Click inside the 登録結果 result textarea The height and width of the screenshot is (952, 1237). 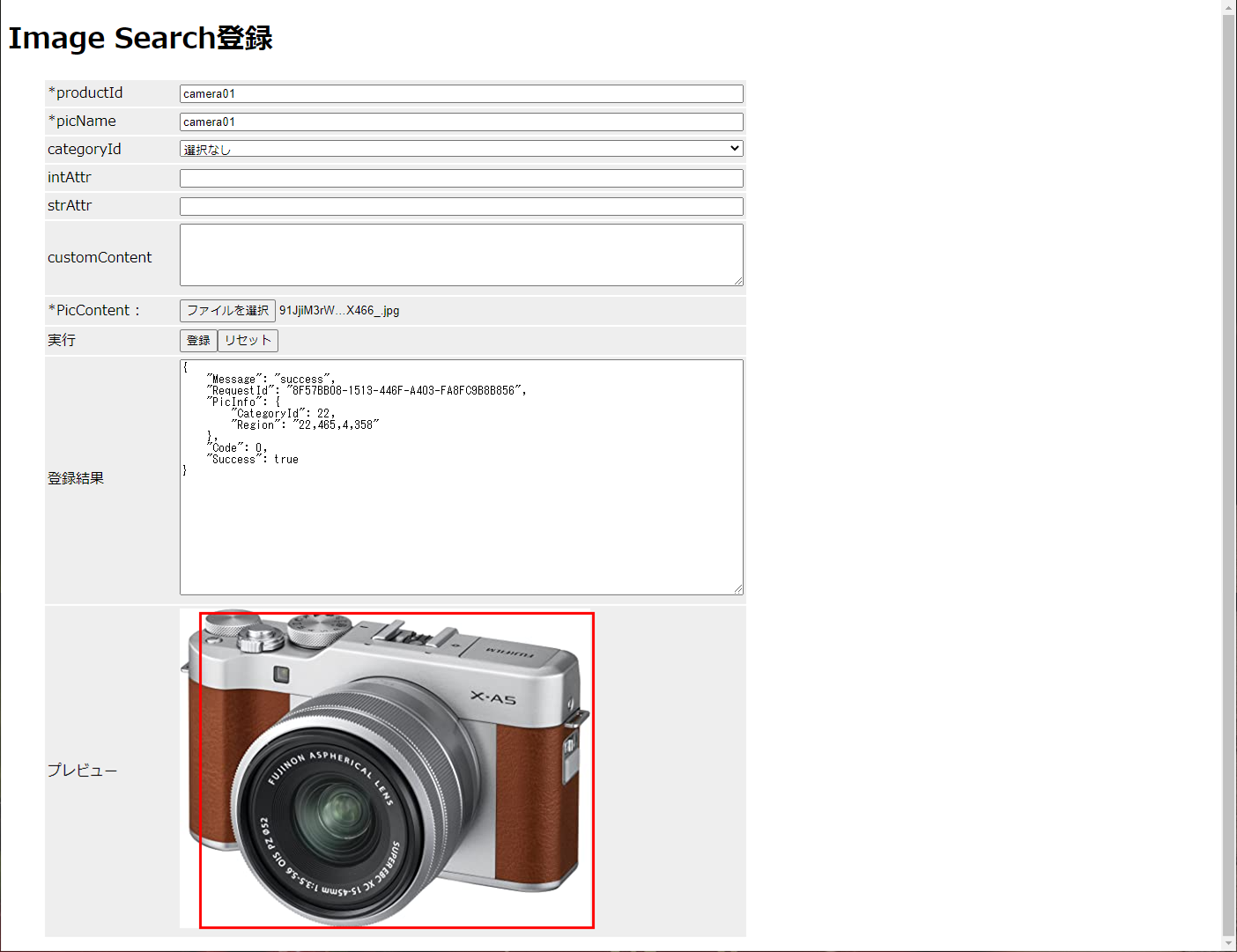(461, 477)
